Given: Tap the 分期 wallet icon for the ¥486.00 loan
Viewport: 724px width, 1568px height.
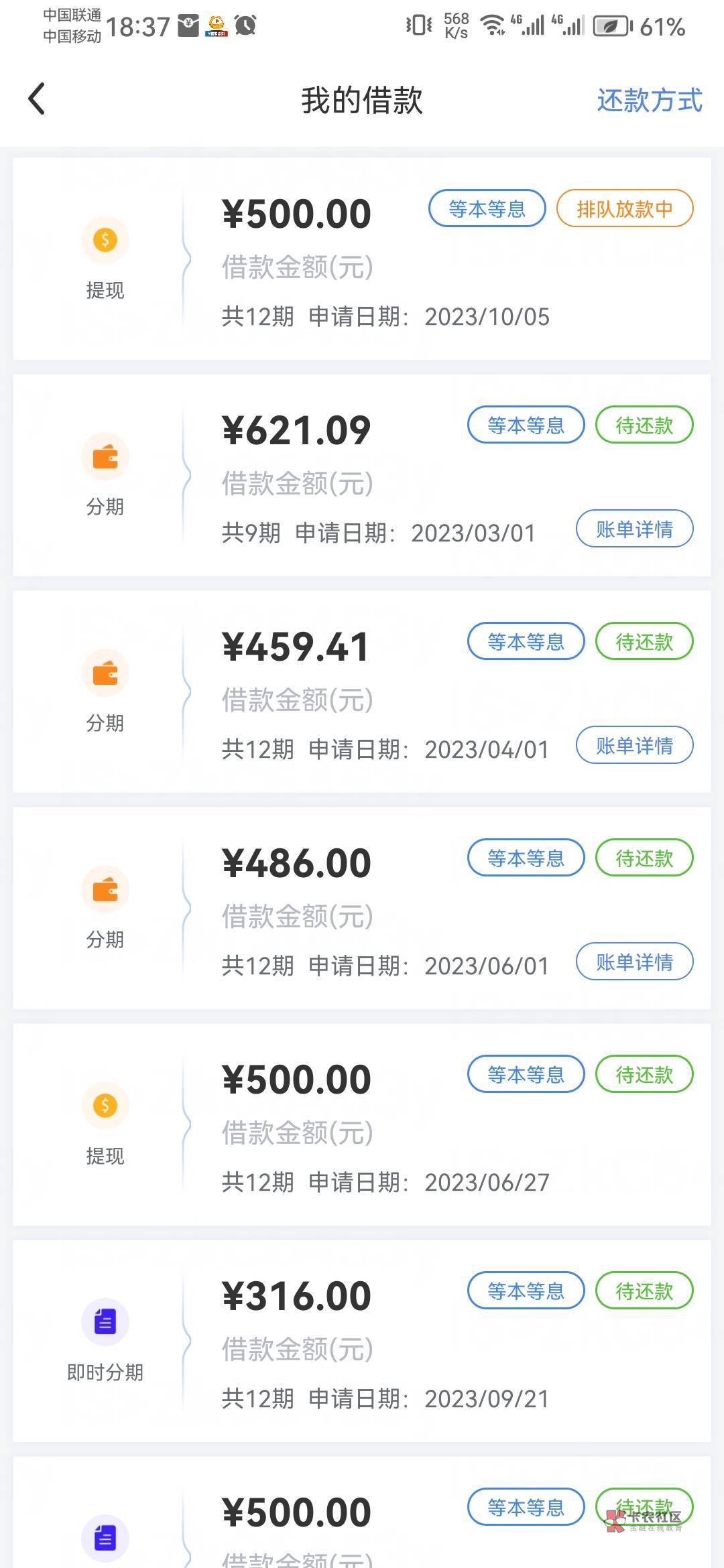Looking at the screenshot, I should pos(105,890).
